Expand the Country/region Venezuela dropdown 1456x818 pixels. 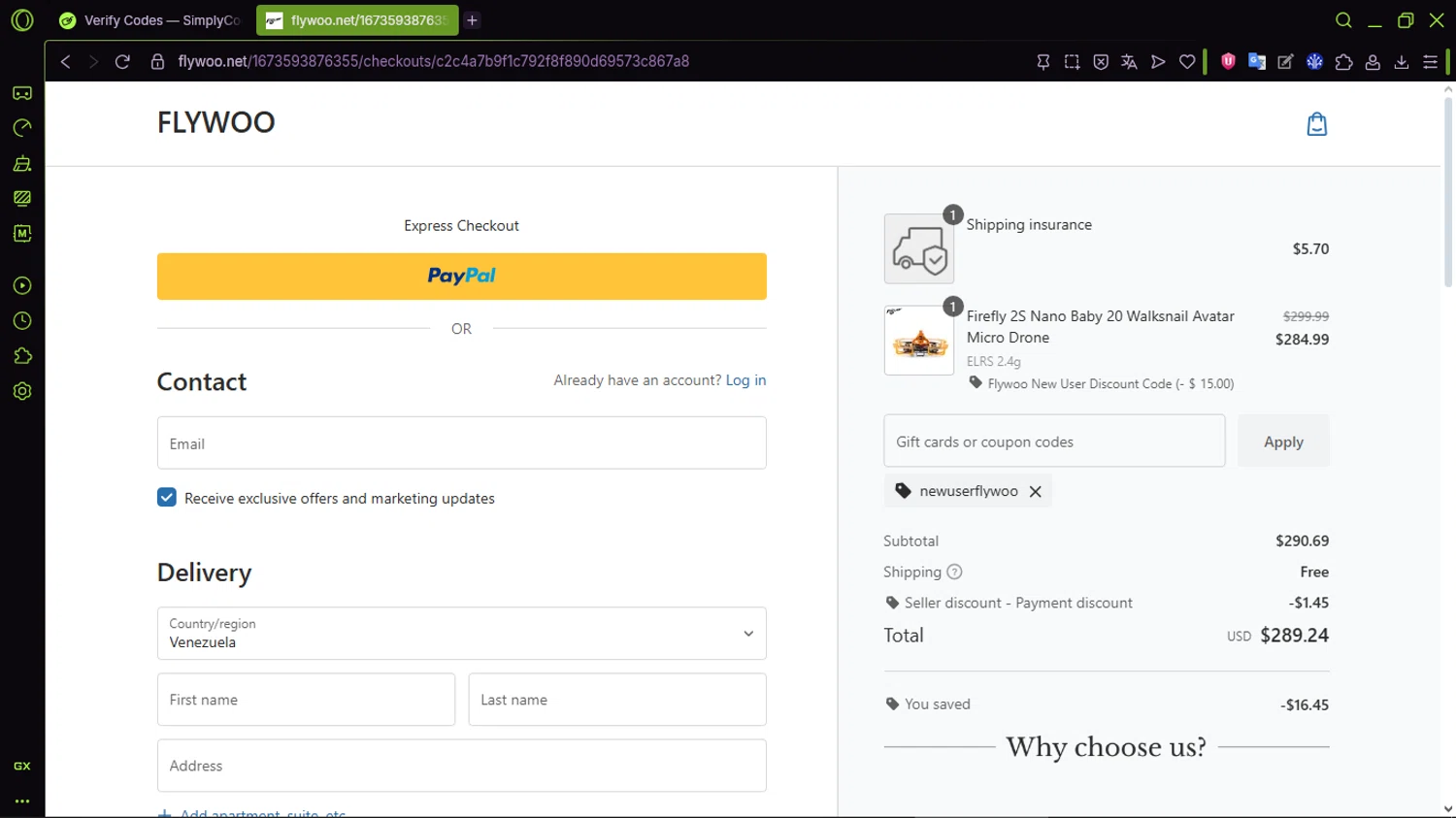pos(462,634)
